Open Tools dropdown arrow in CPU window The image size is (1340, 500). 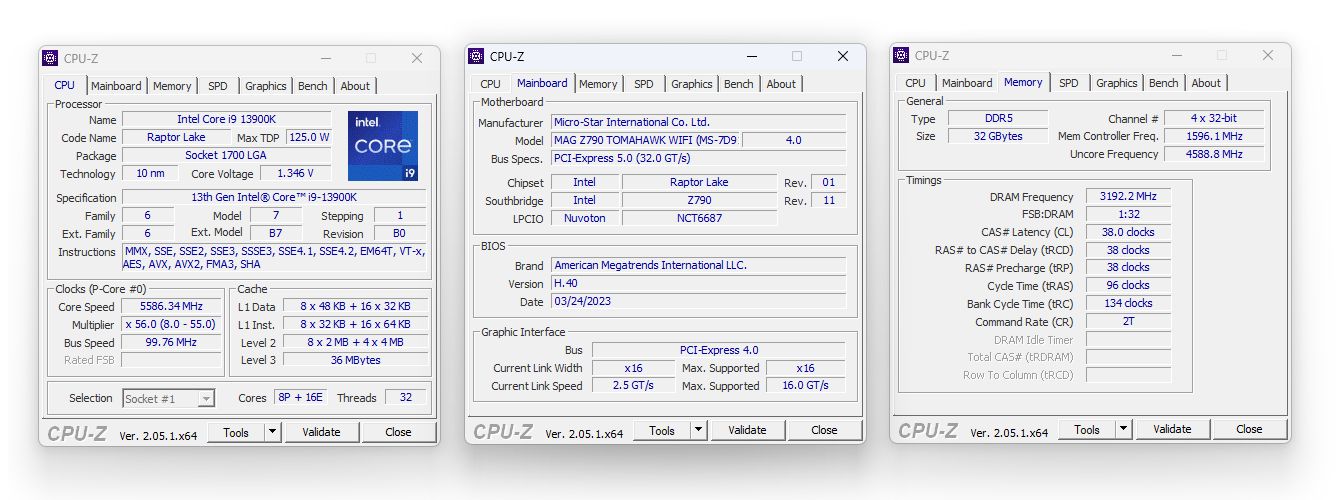272,432
